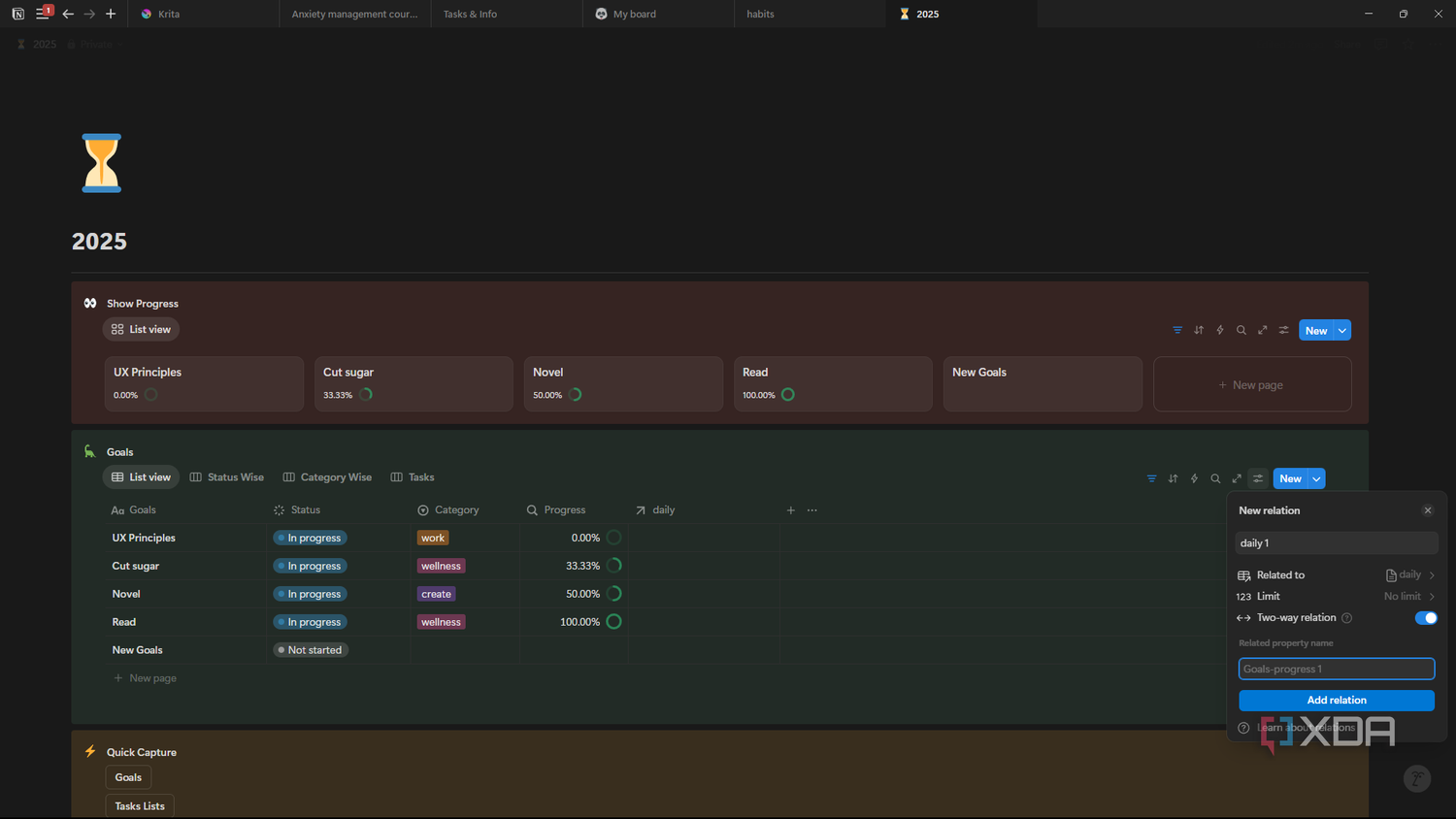Screen dimensions: 1456x819
Task: Search within Goals database
Action: pyautogui.click(x=1215, y=478)
